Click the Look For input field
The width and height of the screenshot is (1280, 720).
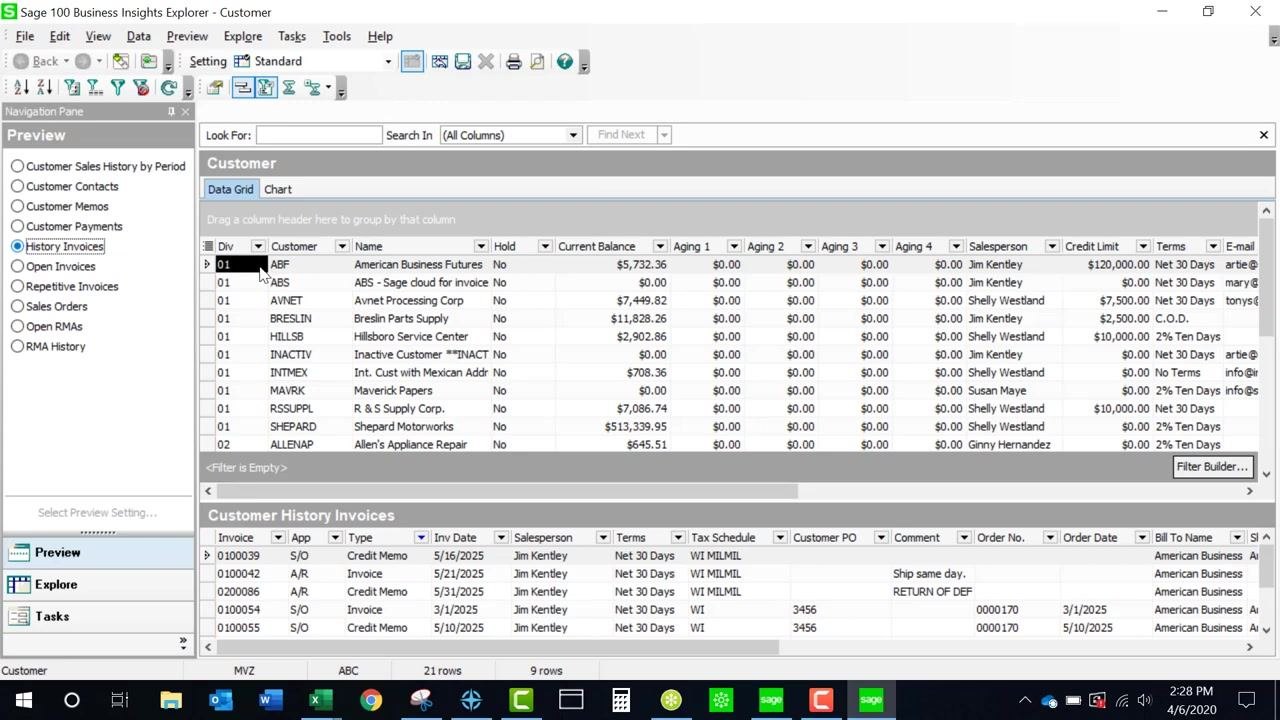pyautogui.click(x=319, y=135)
